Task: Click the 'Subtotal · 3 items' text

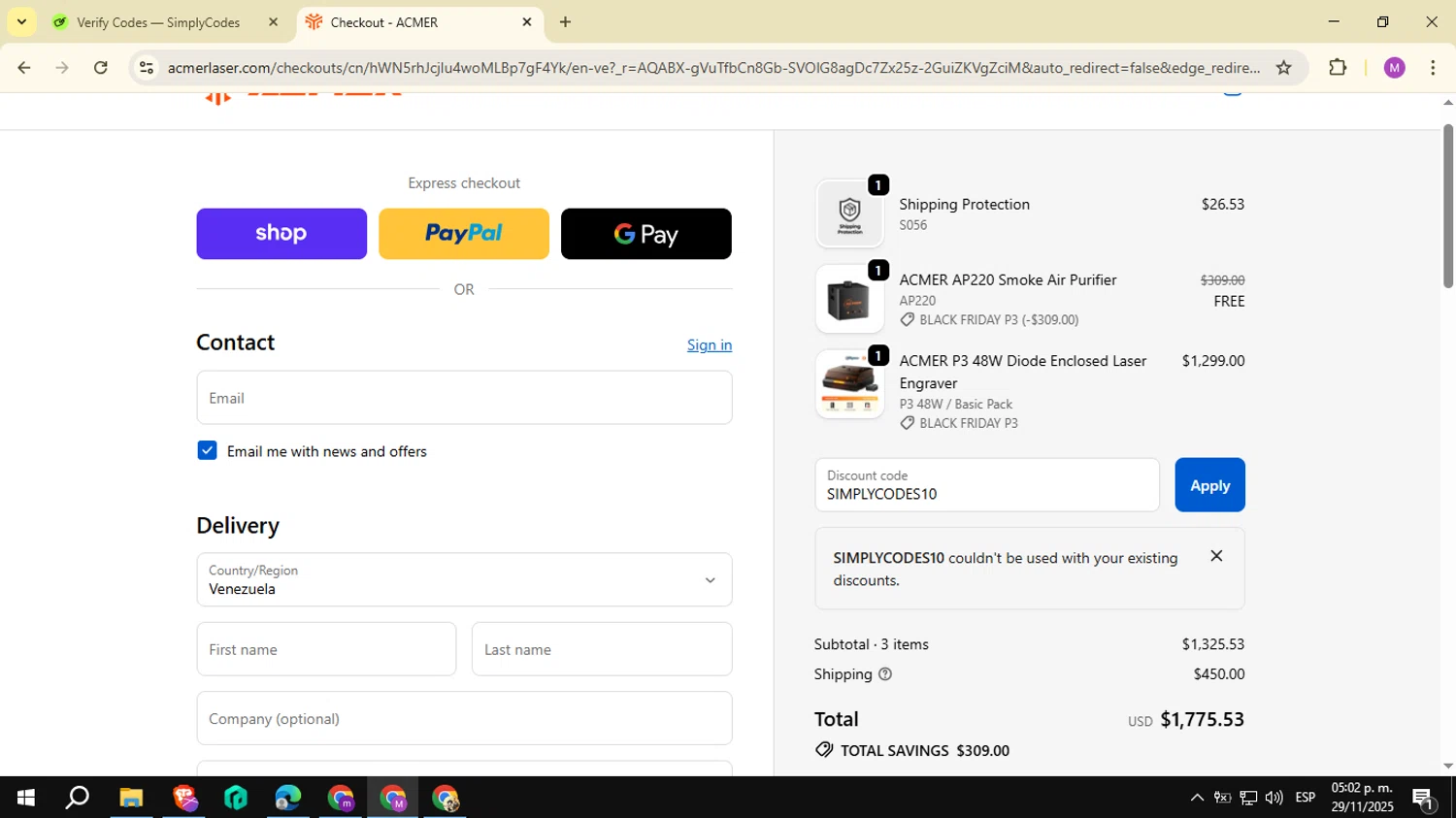Action: tap(872, 644)
